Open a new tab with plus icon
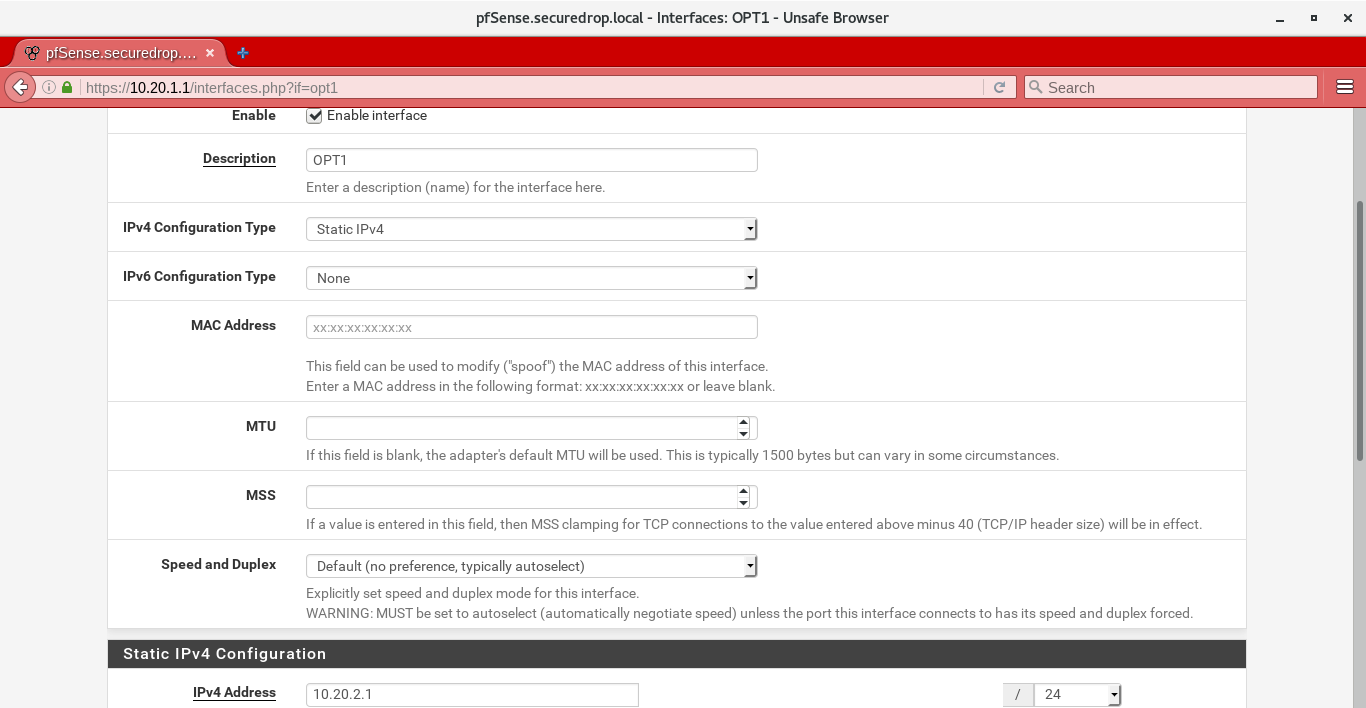The height and width of the screenshot is (708, 1366). click(x=243, y=53)
